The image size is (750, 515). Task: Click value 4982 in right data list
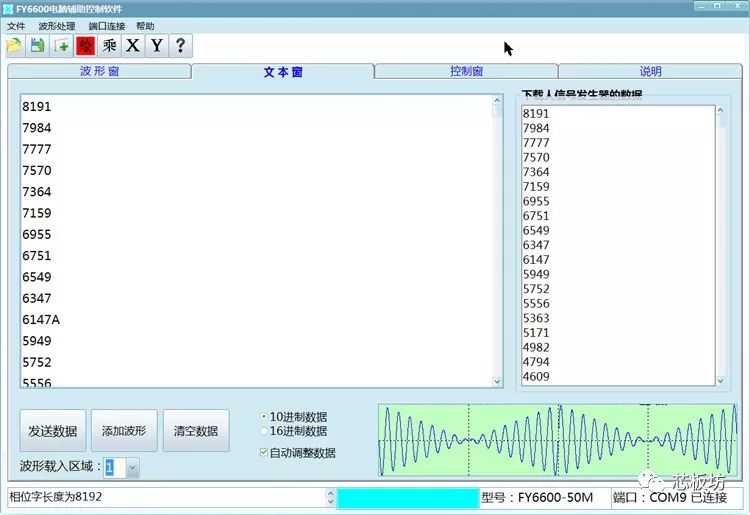pos(536,347)
